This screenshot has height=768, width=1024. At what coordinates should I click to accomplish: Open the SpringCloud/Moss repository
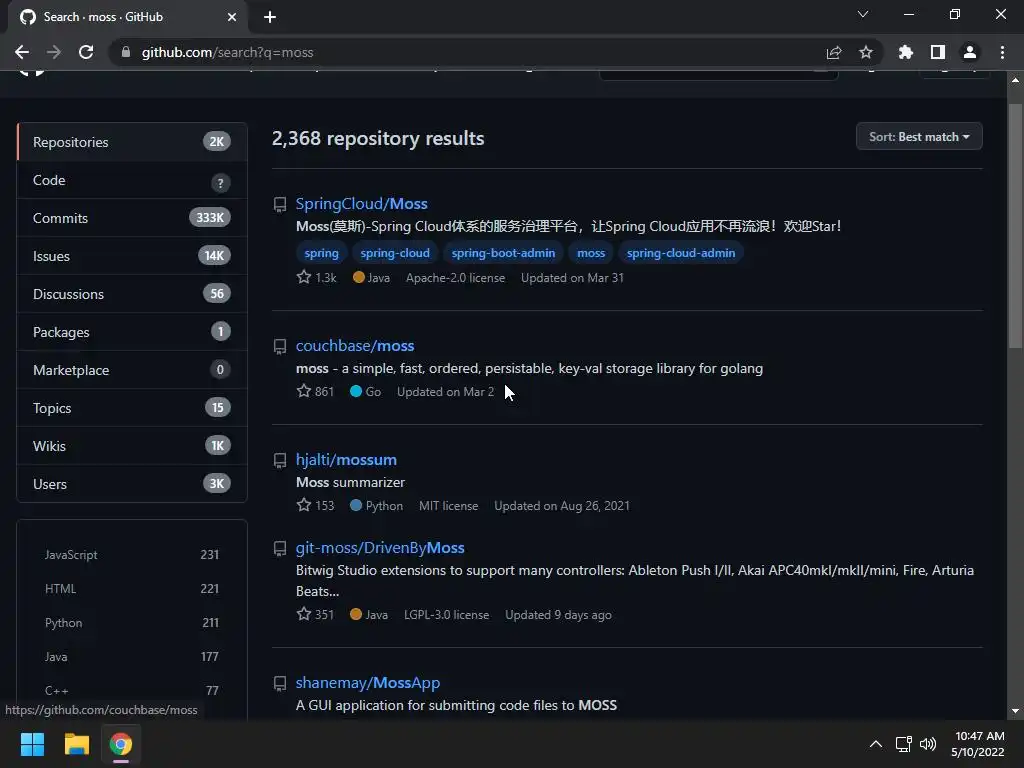pos(361,204)
